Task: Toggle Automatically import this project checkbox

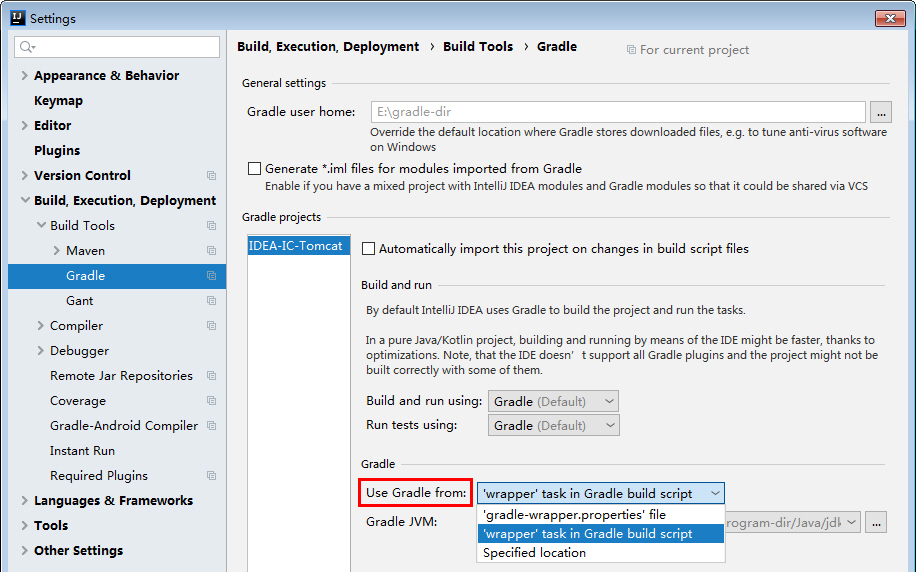Action: coord(369,249)
